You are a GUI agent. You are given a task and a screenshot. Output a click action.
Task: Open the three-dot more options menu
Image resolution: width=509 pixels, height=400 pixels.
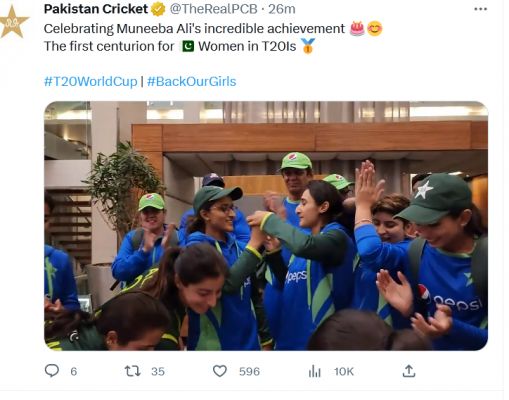tap(480, 9)
